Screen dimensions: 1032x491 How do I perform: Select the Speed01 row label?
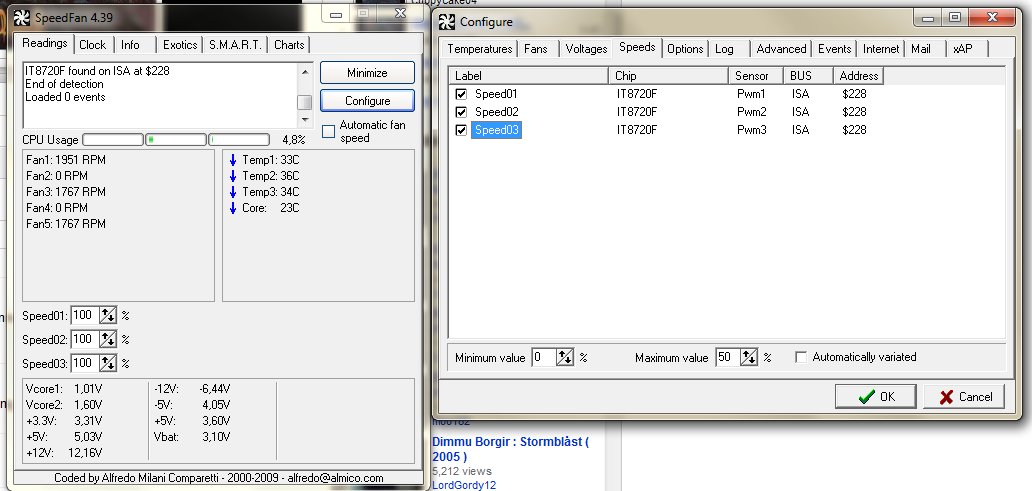(x=496, y=94)
